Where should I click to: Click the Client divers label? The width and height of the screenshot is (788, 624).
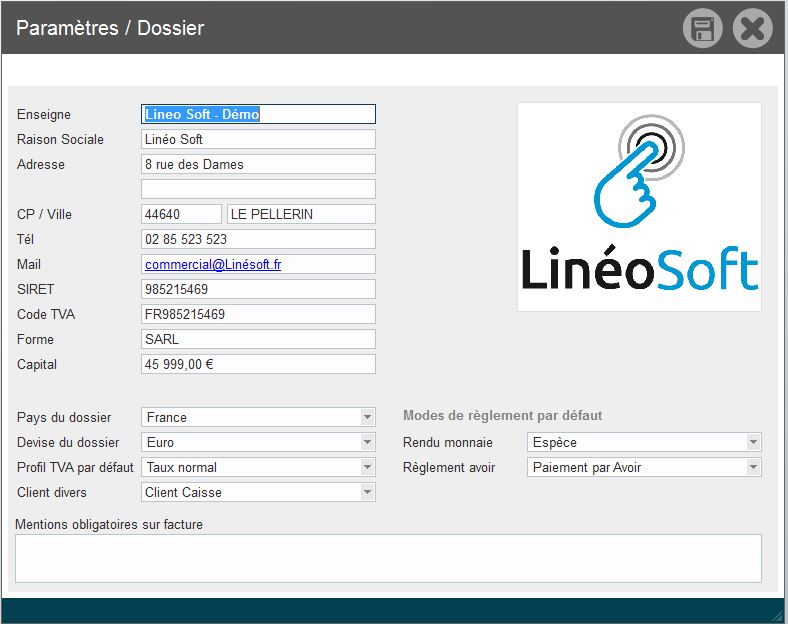(52, 492)
